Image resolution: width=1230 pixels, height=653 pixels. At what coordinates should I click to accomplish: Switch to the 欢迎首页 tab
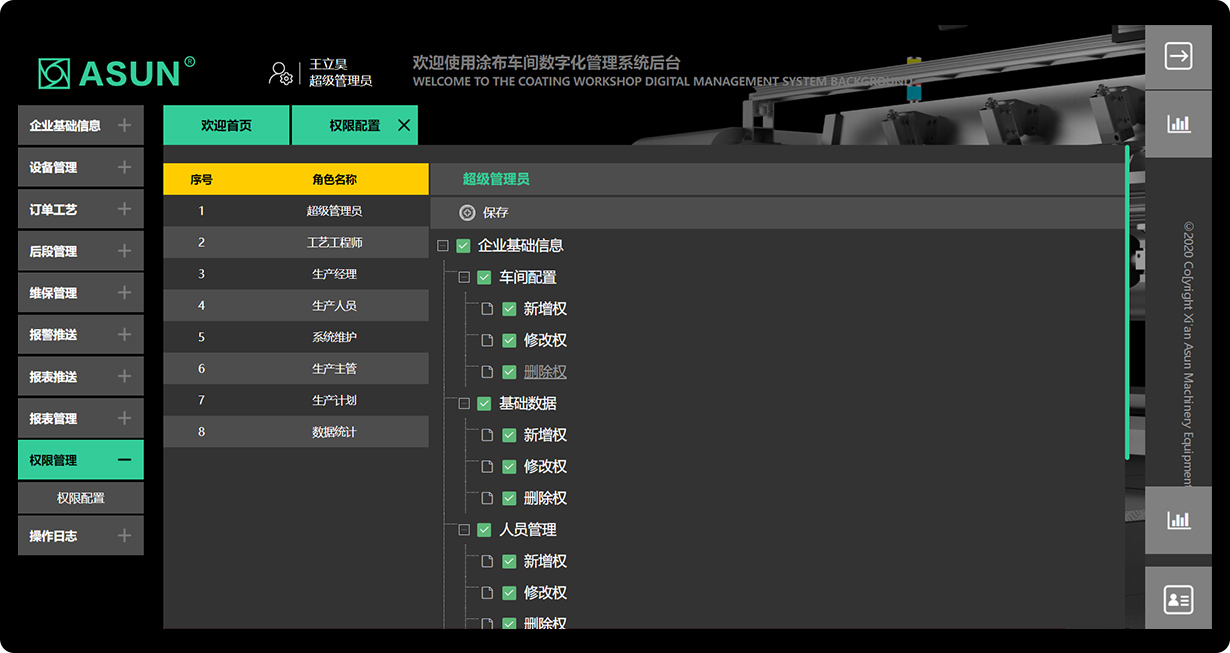[x=226, y=126]
